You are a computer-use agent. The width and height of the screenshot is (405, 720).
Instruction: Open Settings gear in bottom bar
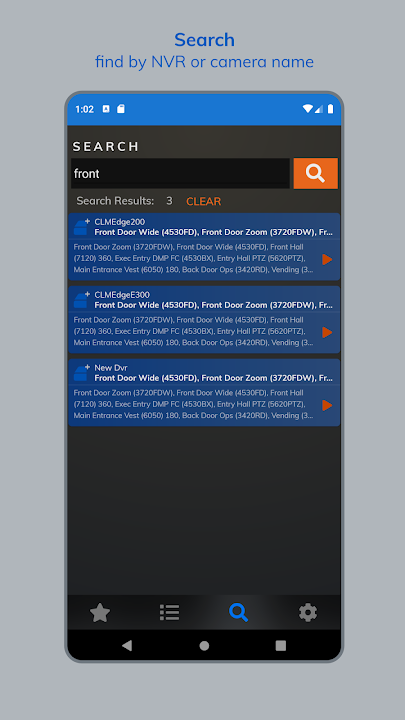[308, 613]
